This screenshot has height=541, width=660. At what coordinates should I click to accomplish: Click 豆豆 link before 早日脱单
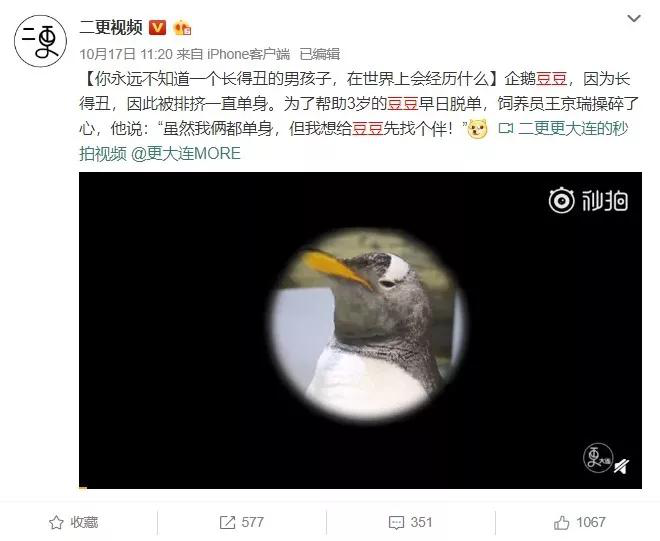tap(402, 104)
